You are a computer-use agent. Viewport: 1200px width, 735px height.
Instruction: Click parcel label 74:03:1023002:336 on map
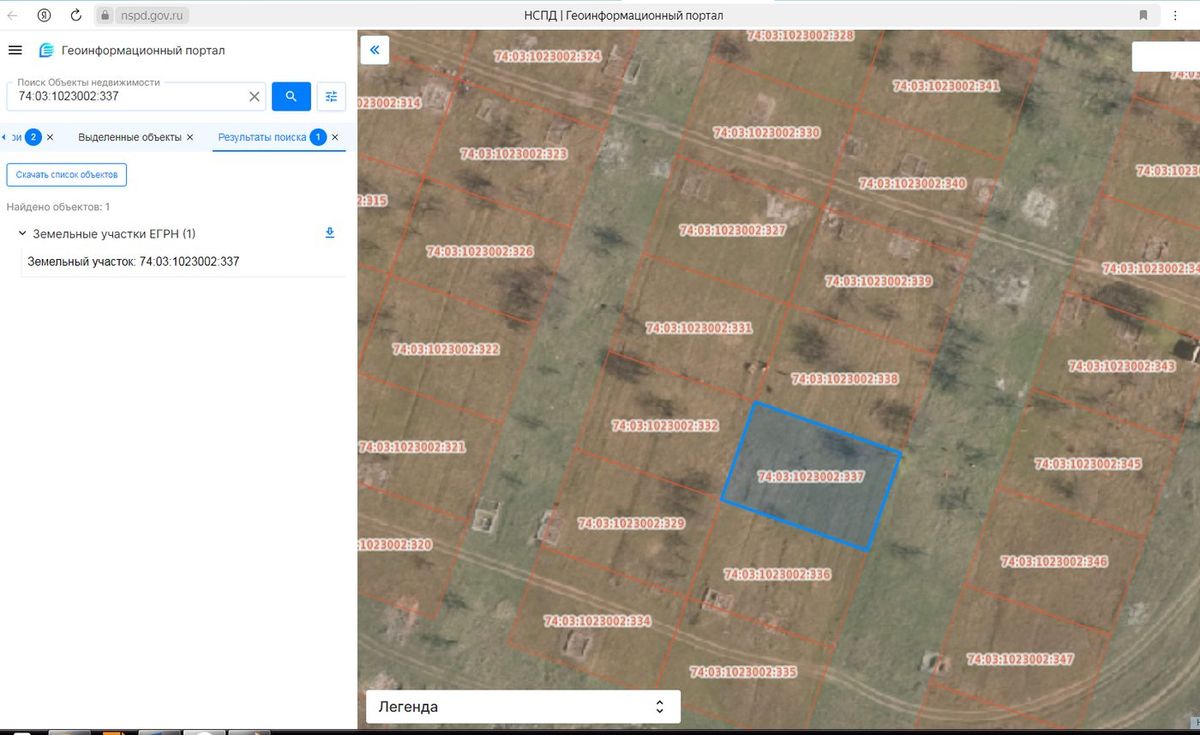tap(777, 574)
